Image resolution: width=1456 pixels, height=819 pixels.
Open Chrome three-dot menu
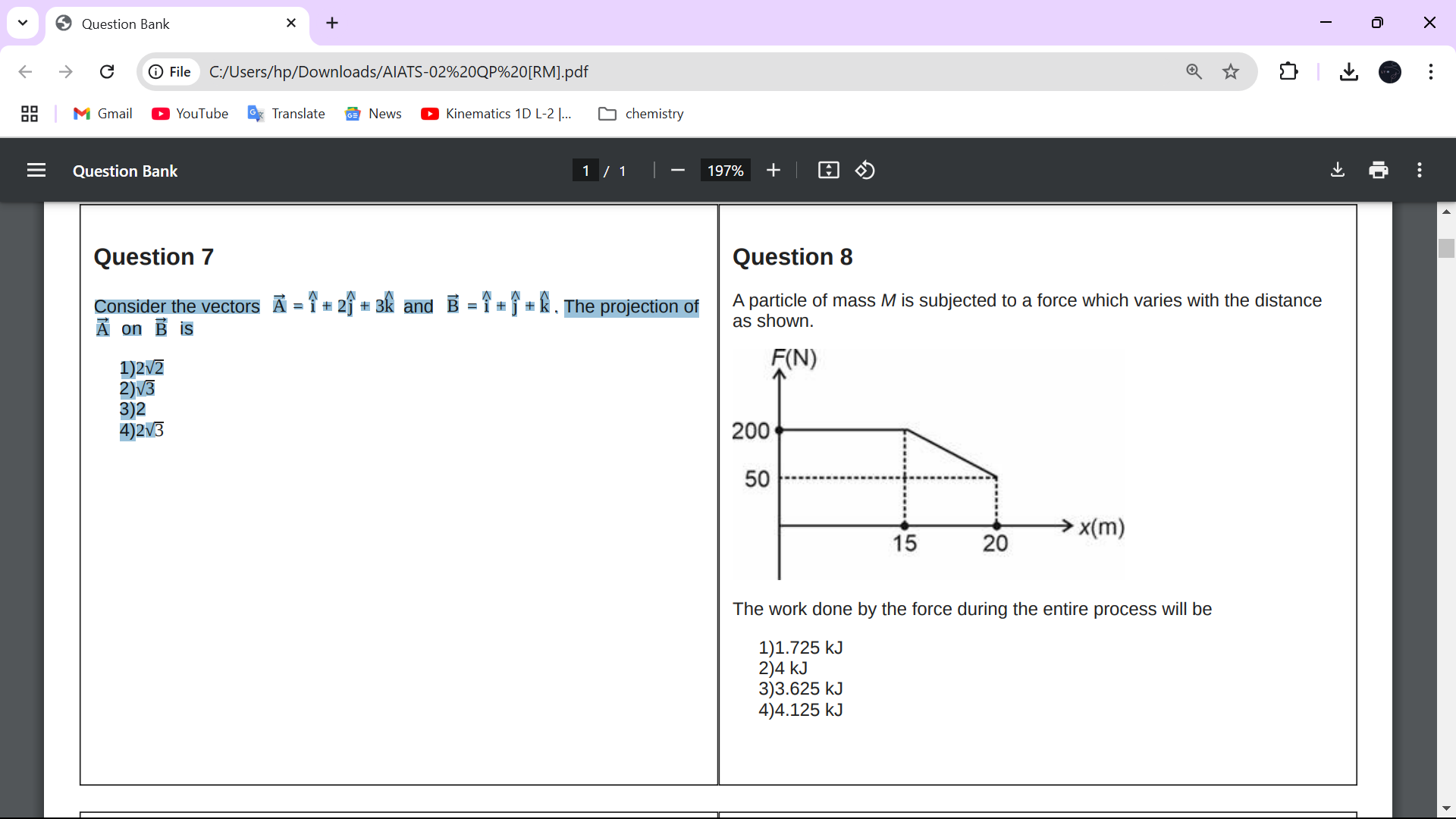pyautogui.click(x=1431, y=71)
